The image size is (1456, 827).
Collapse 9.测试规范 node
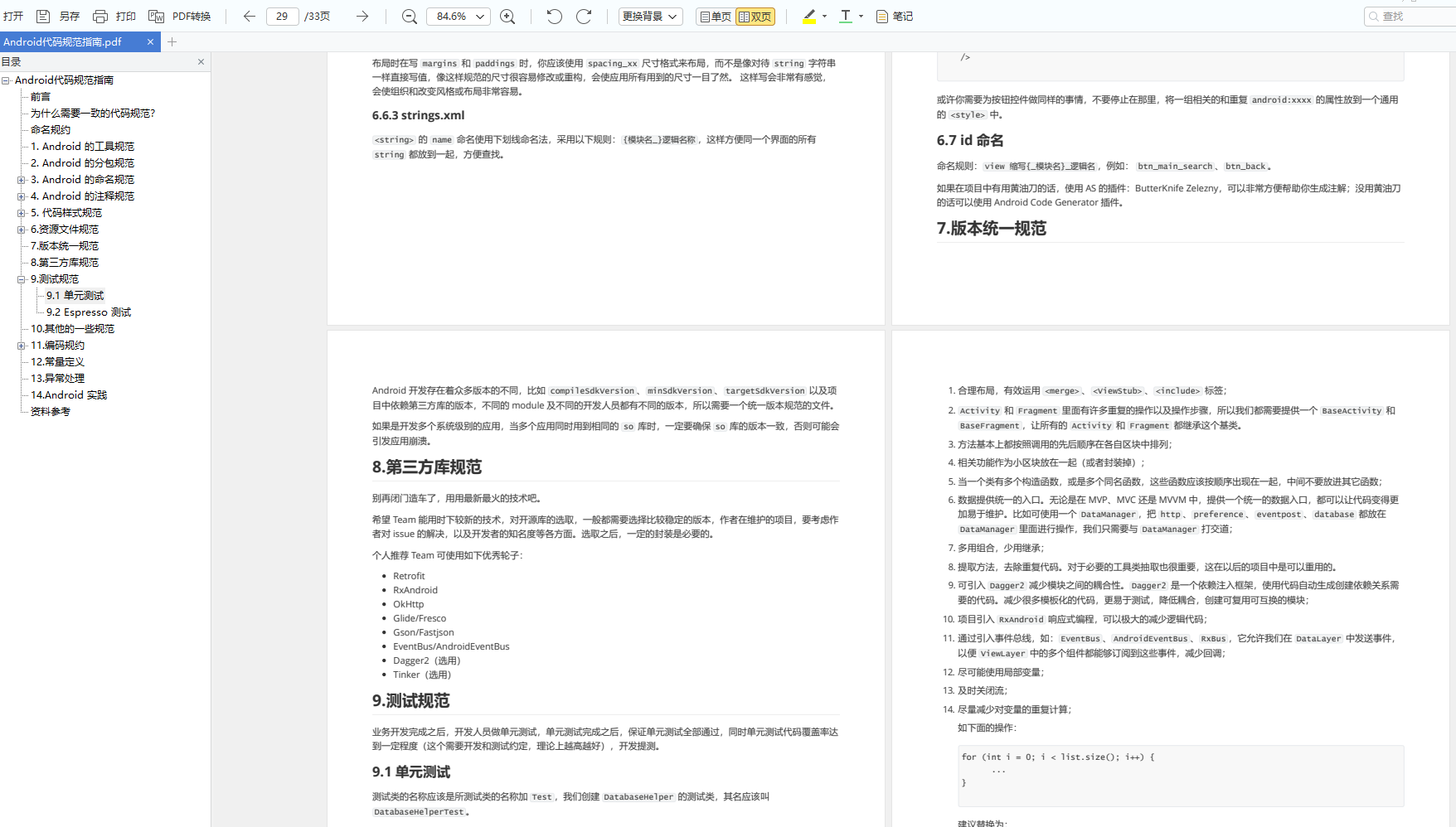[x=22, y=279]
